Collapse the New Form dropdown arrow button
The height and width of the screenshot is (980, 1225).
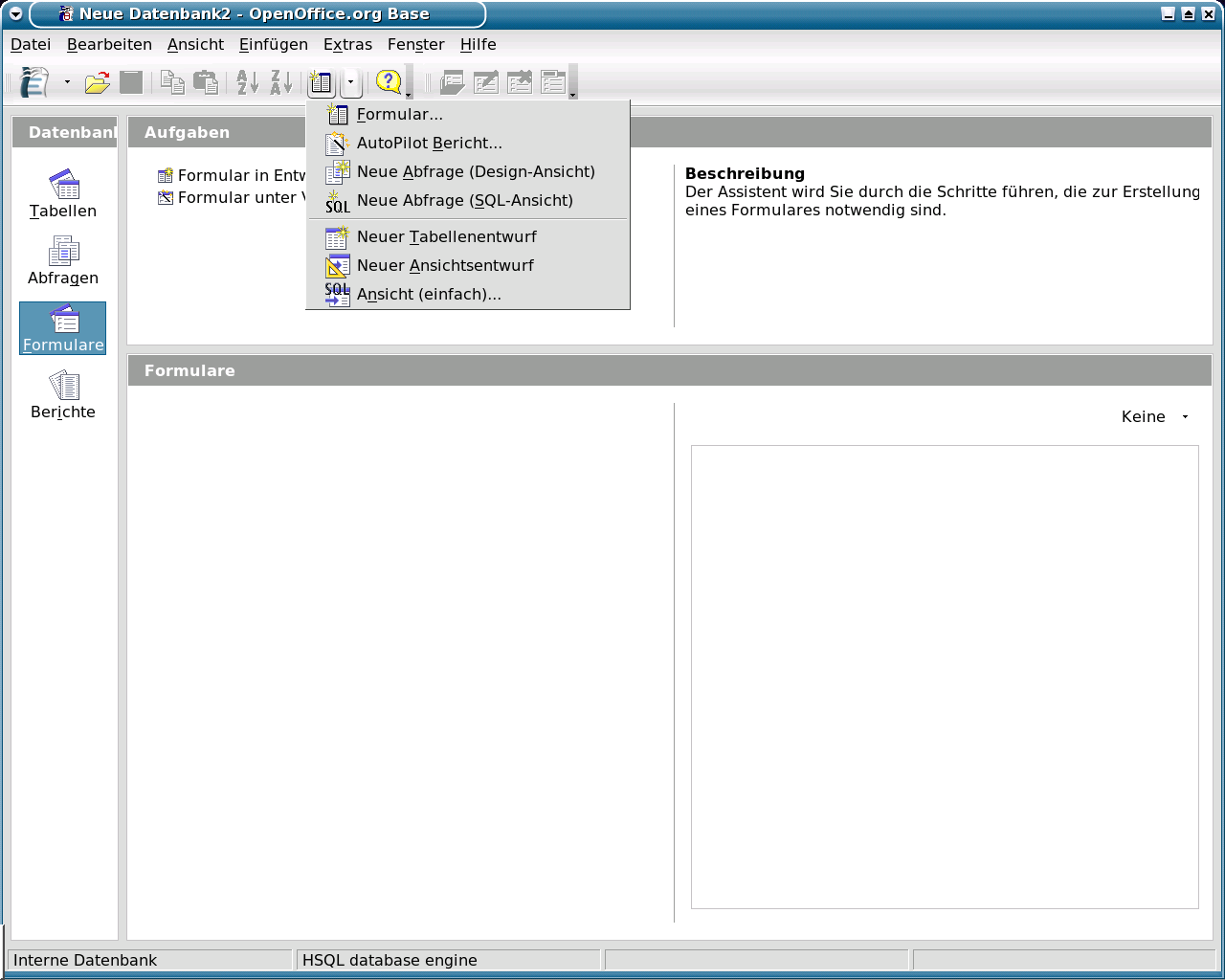pyautogui.click(x=351, y=82)
